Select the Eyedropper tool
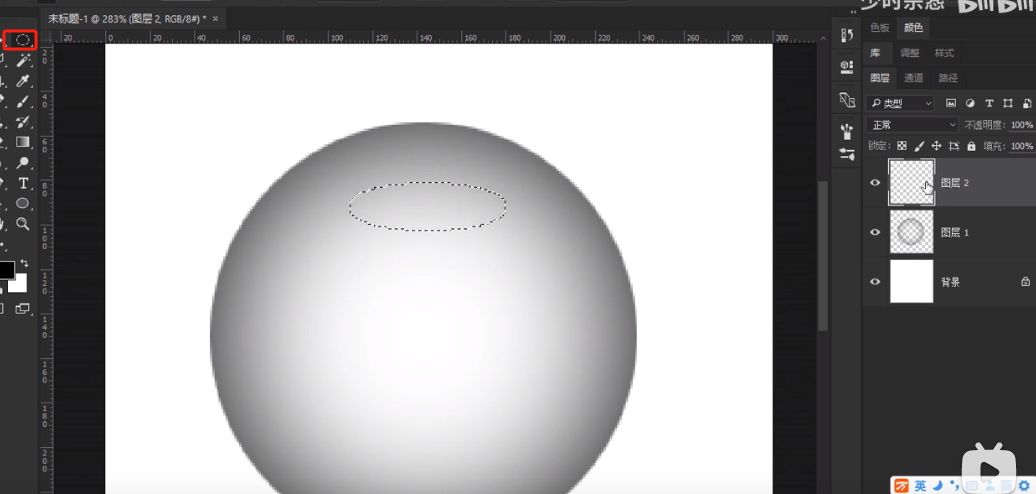This screenshot has width=1036, height=494. click(23, 81)
